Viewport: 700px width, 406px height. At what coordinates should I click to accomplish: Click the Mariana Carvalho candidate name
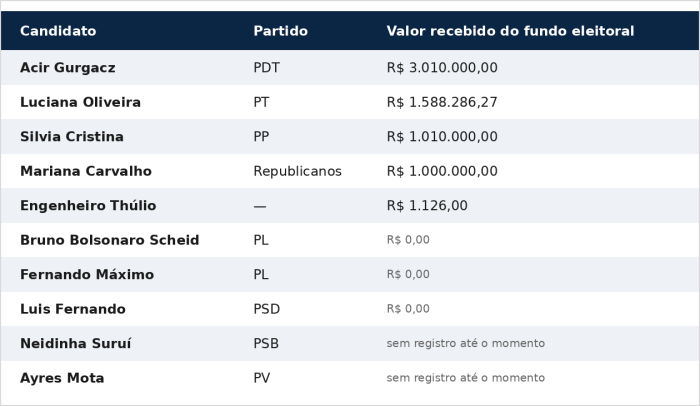coord(86,171)
